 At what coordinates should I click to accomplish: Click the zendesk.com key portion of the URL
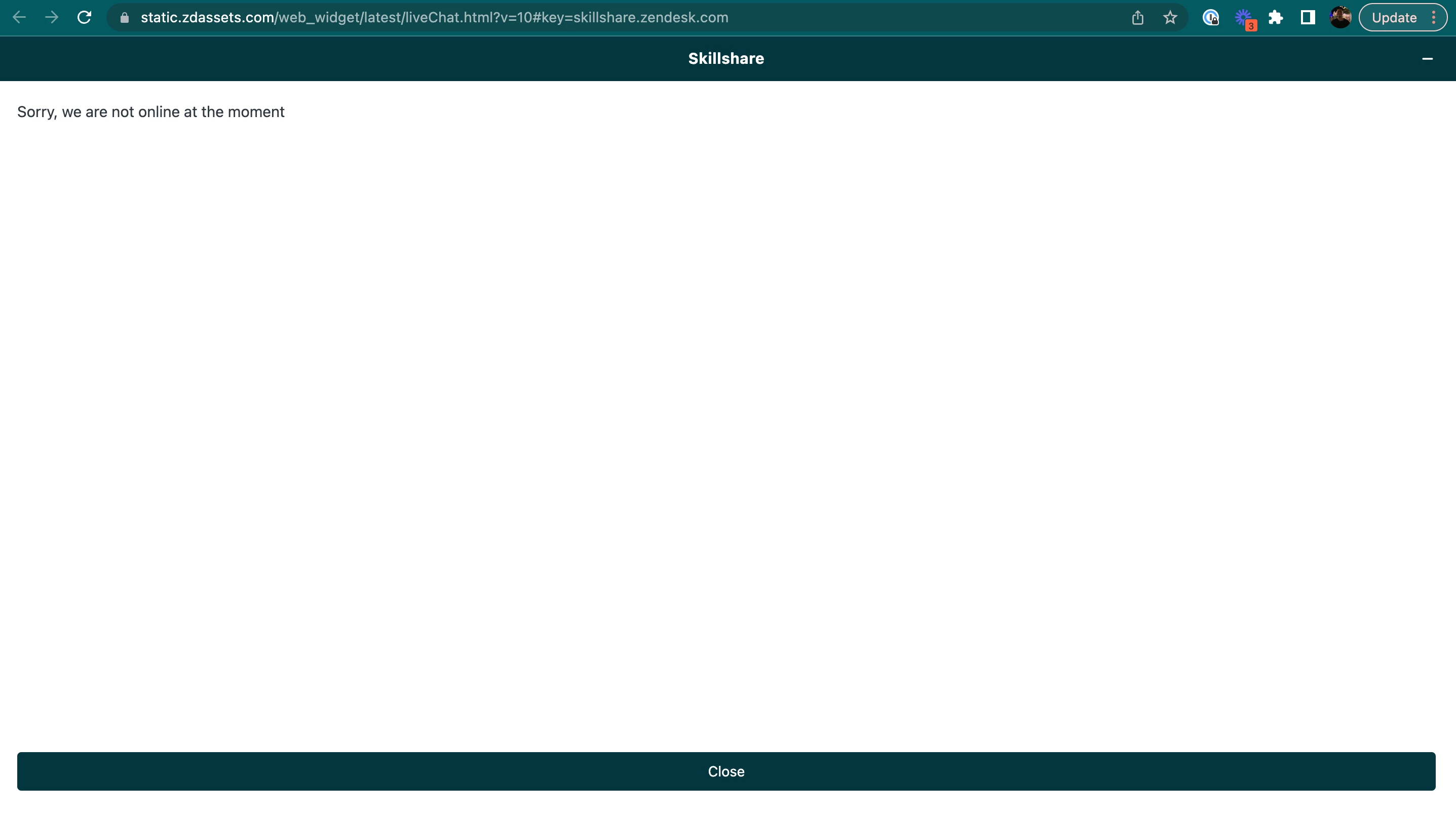pos(684,18)
